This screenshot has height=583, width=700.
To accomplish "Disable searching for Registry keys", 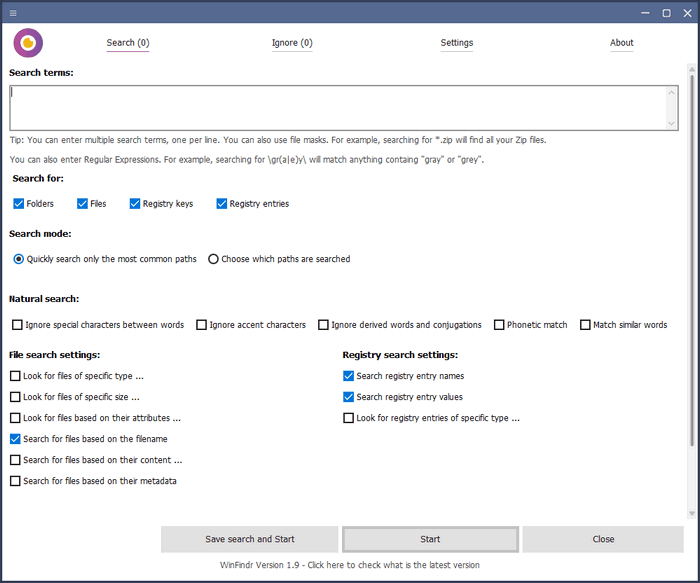I will (135, 204).
